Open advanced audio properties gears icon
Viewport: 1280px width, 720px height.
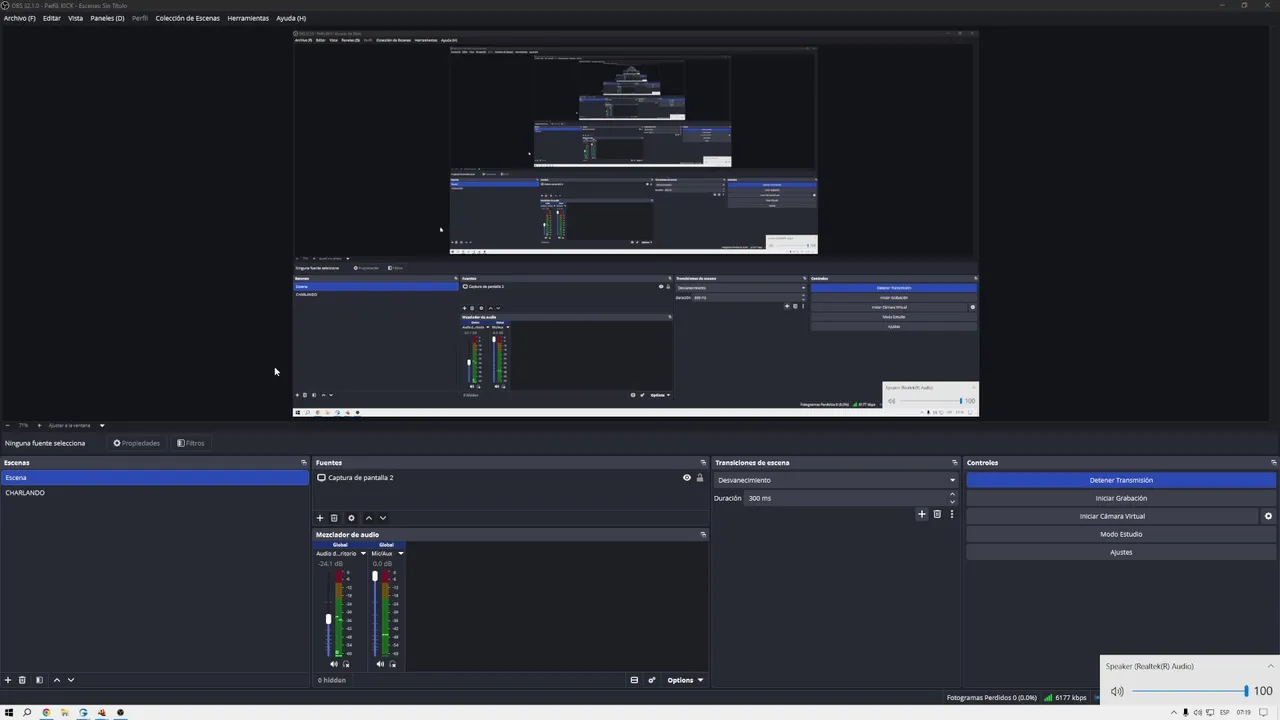coord(651,680)
